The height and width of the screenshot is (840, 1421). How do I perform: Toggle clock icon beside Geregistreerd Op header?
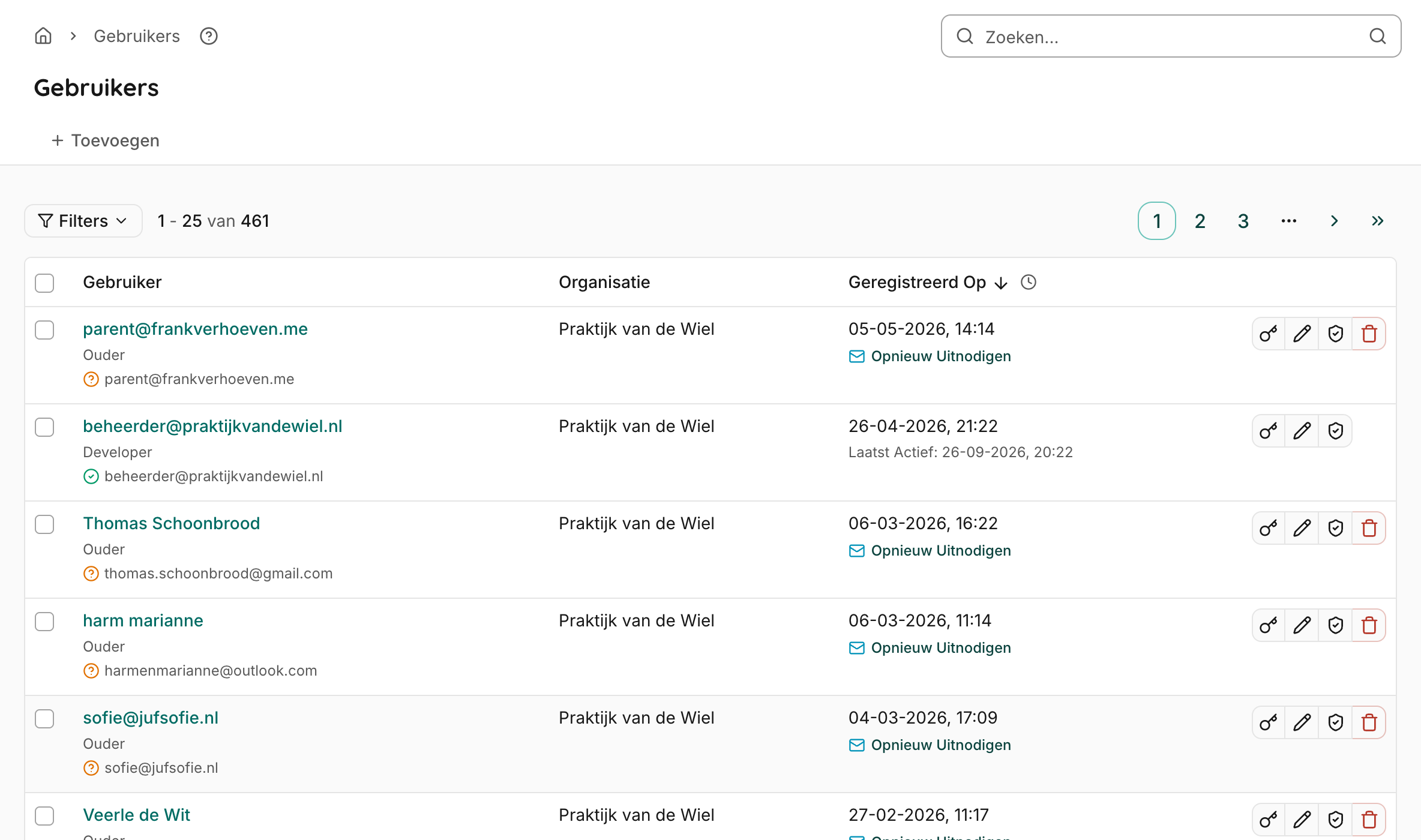(x=1029, y=282)
